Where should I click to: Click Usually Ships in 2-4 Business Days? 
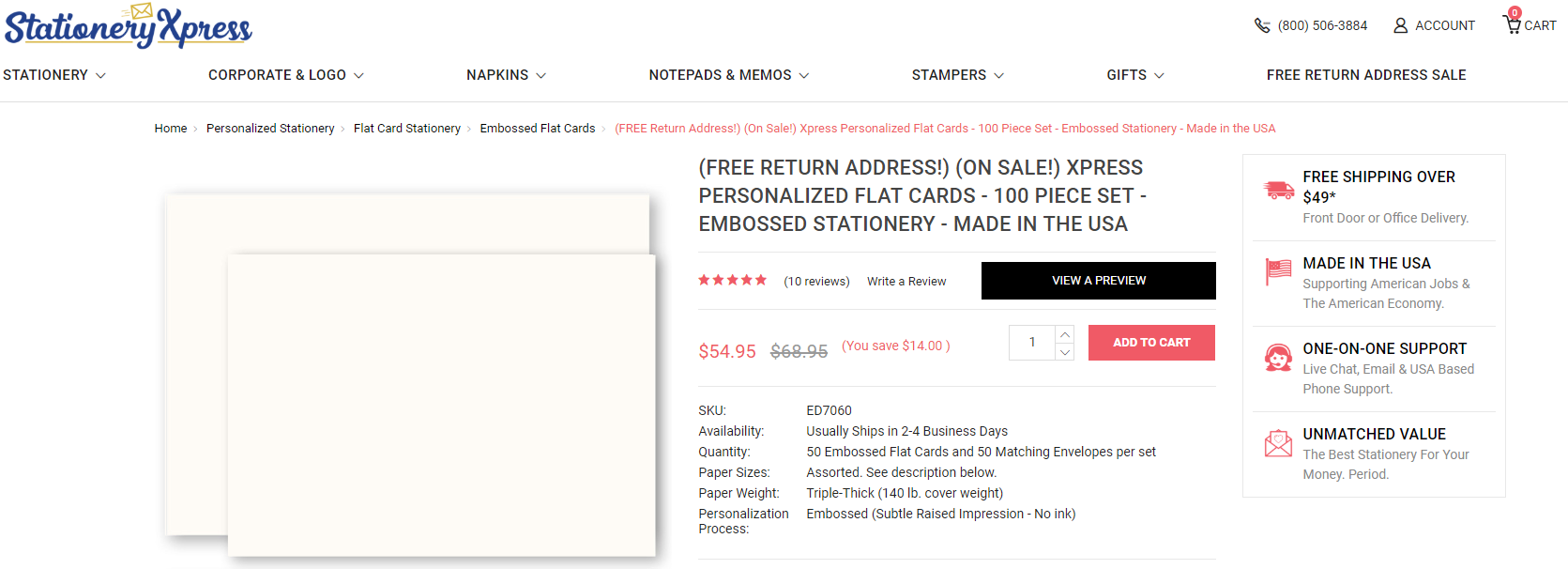pyautogui.click(x=907, y=431)
